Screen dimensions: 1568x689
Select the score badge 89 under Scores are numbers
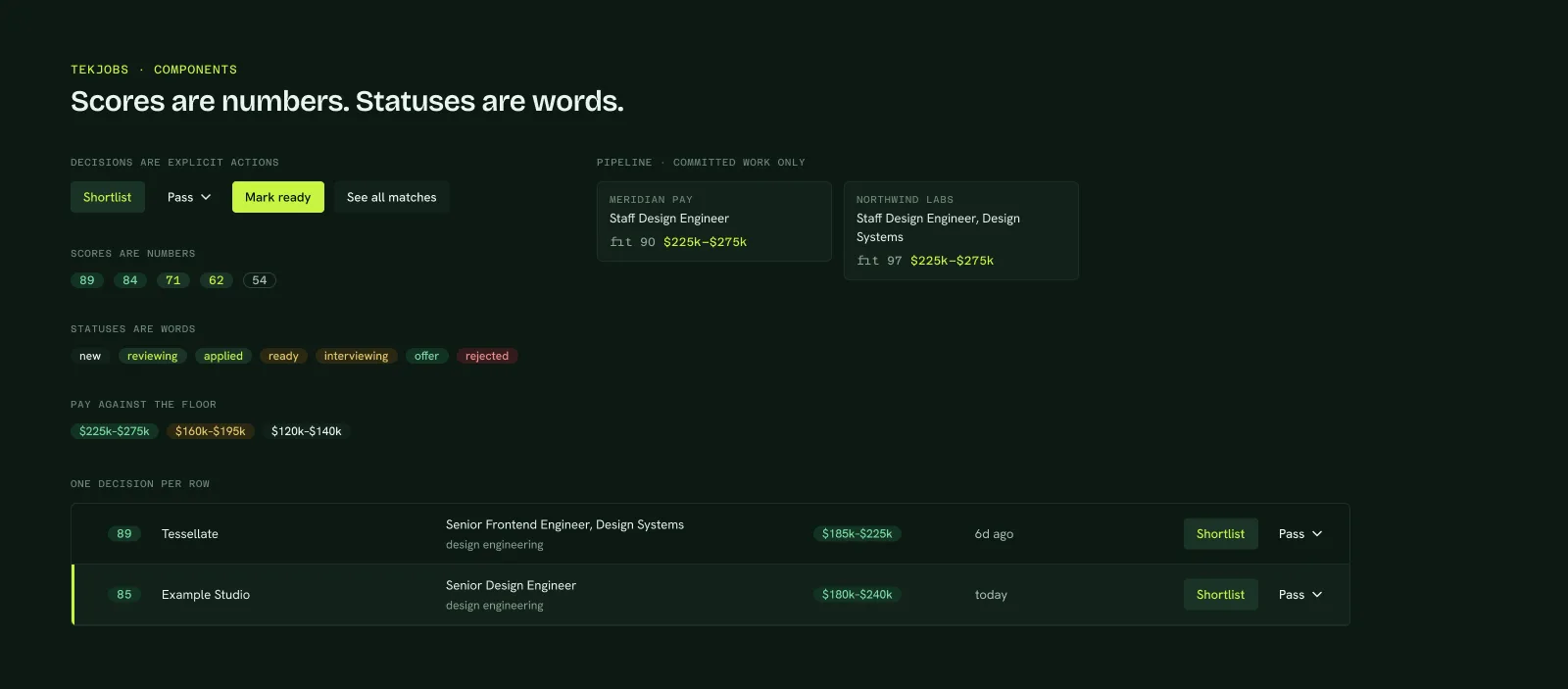point(87,280)
